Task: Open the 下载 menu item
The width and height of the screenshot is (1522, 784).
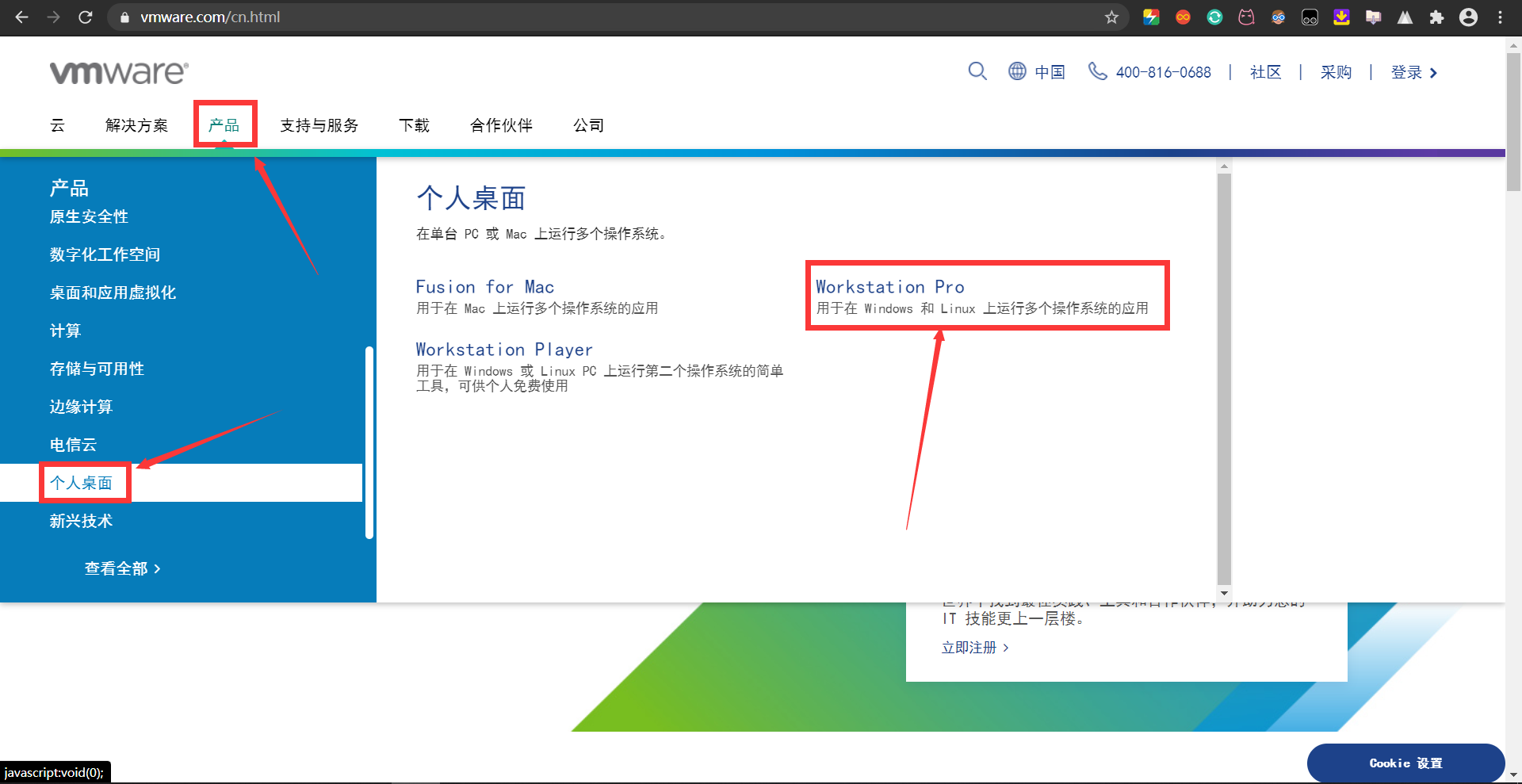Action: pyautogui.click(x=414, y=125)
